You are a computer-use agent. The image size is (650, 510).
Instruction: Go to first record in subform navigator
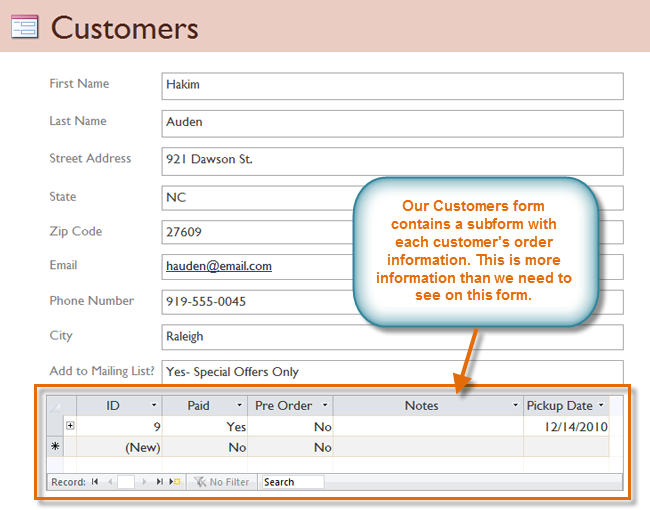95,482
